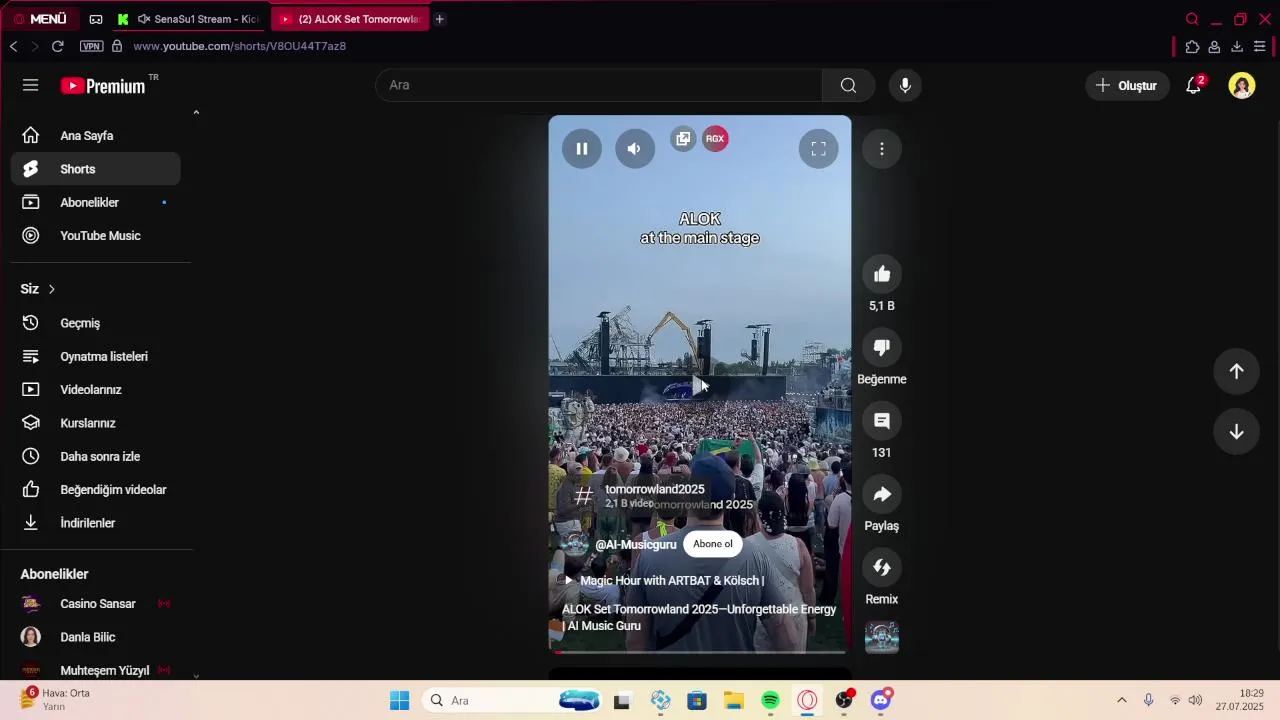Open İndirilenler
This screenshot has width=1280, height=720.
click(96, 523)
